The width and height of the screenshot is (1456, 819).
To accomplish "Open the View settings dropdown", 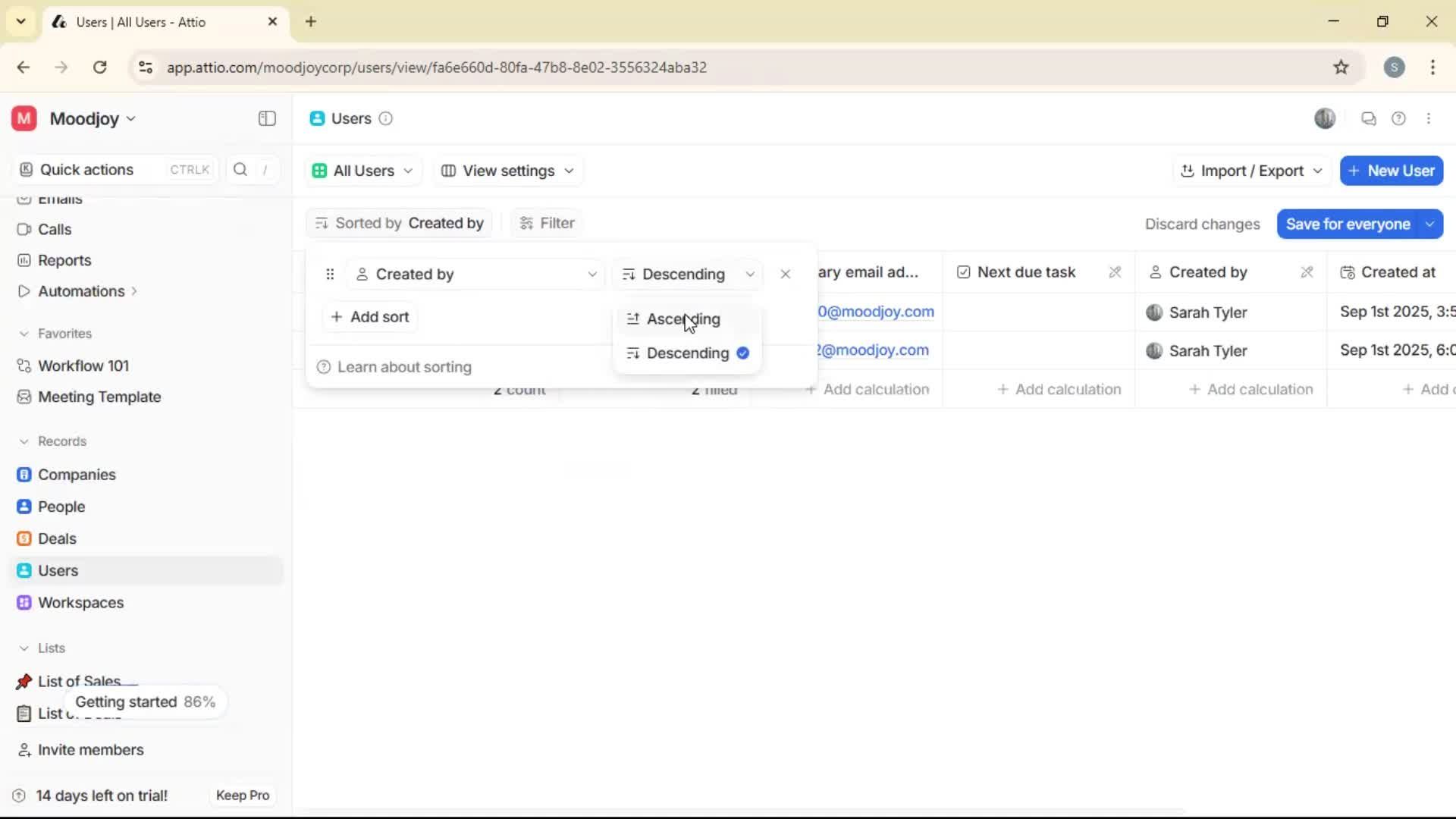I will 507,171.
